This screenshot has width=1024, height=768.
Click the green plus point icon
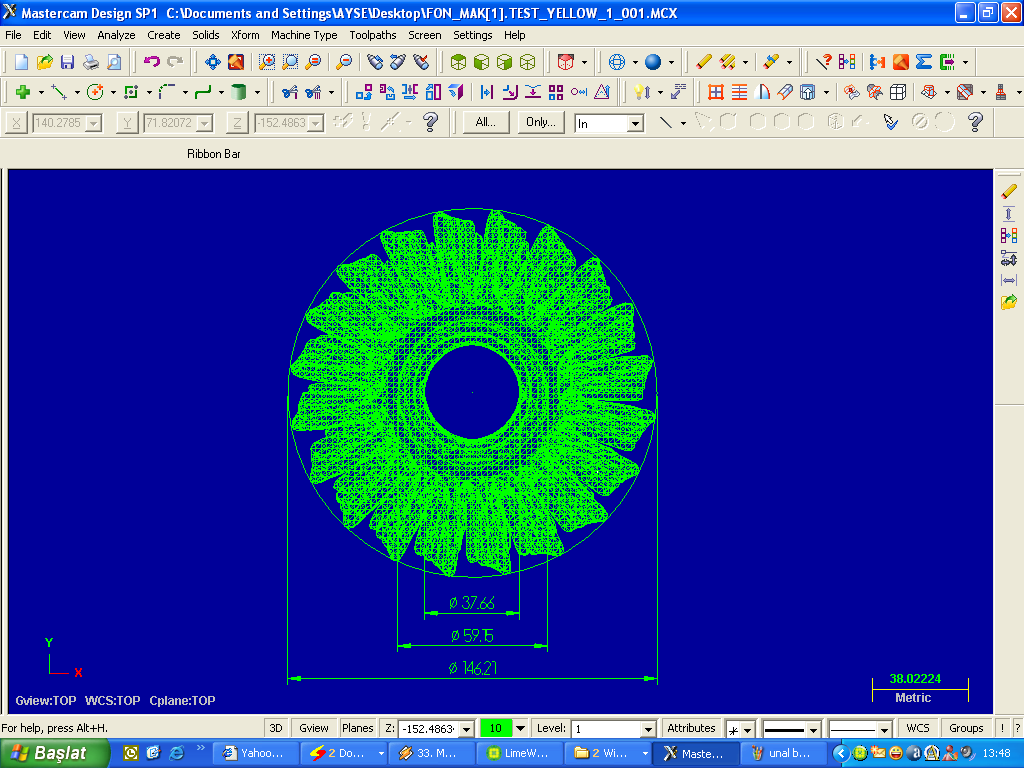coord(21,92)
